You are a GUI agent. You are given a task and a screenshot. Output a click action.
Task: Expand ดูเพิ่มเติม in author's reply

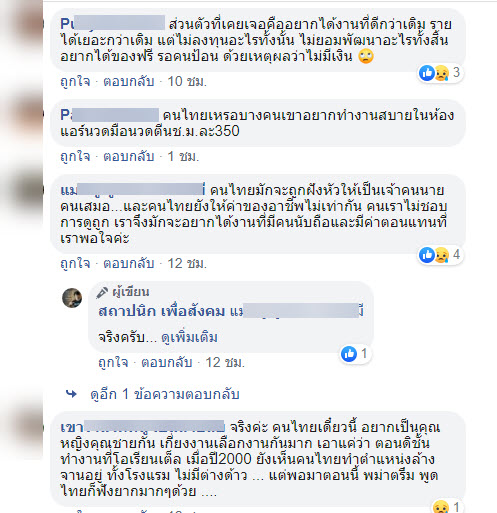[x=189, y=337]
